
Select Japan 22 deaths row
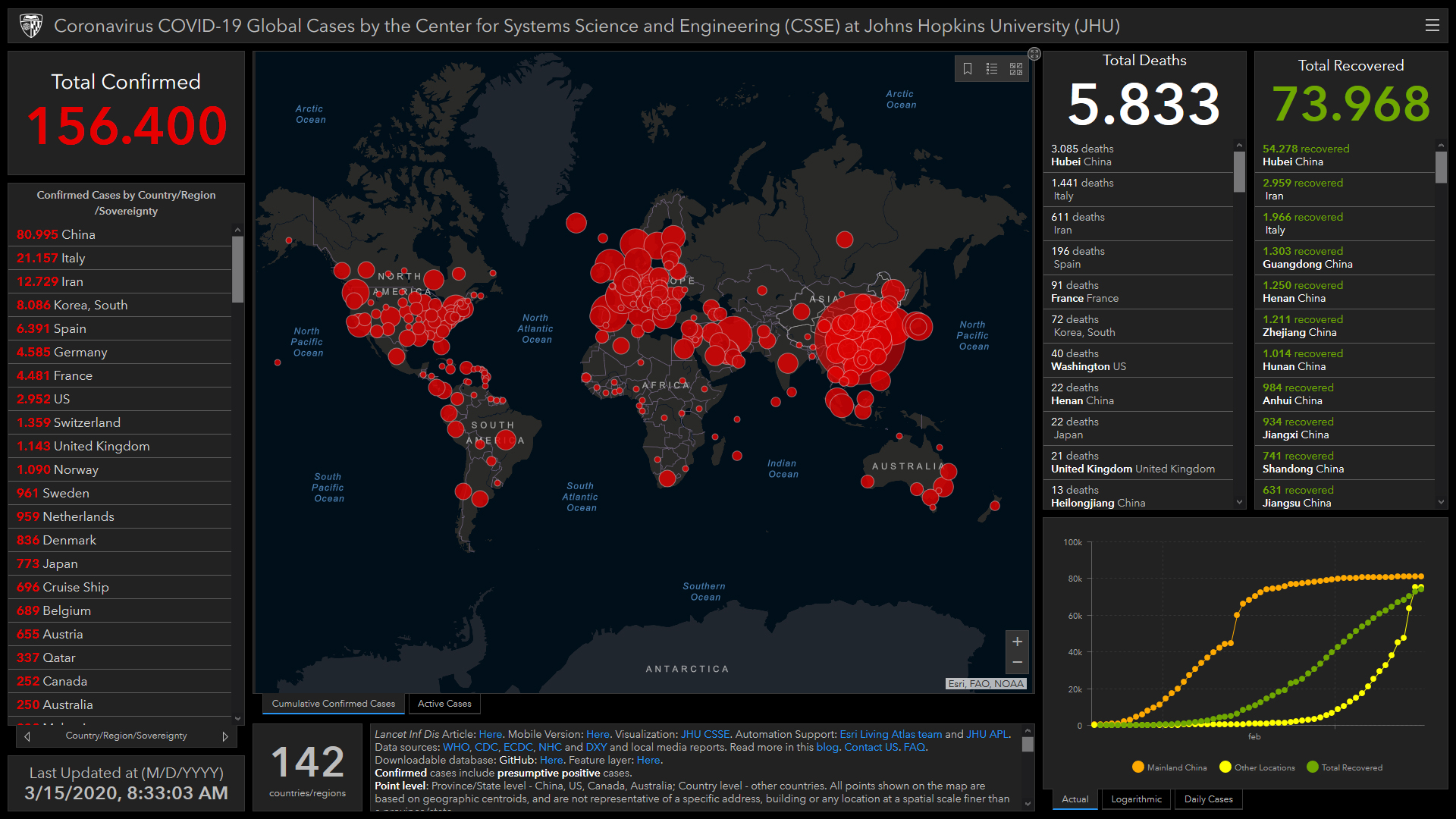[x=1139, y=428]
